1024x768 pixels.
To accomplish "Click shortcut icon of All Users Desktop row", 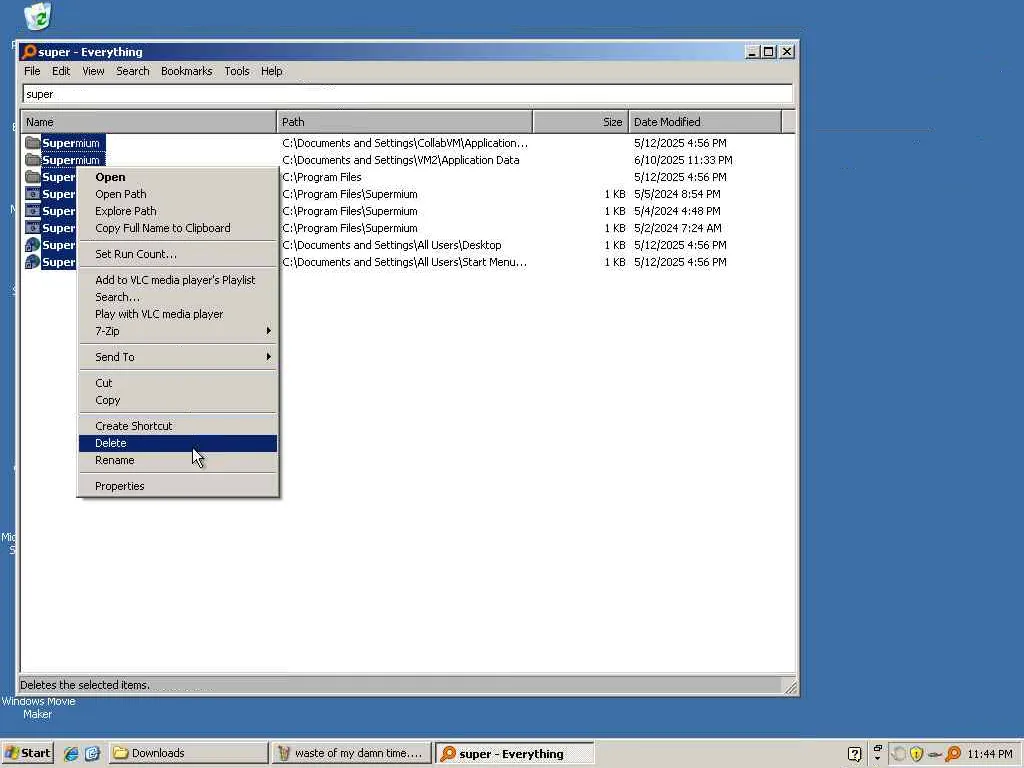I will pos(33,245).
